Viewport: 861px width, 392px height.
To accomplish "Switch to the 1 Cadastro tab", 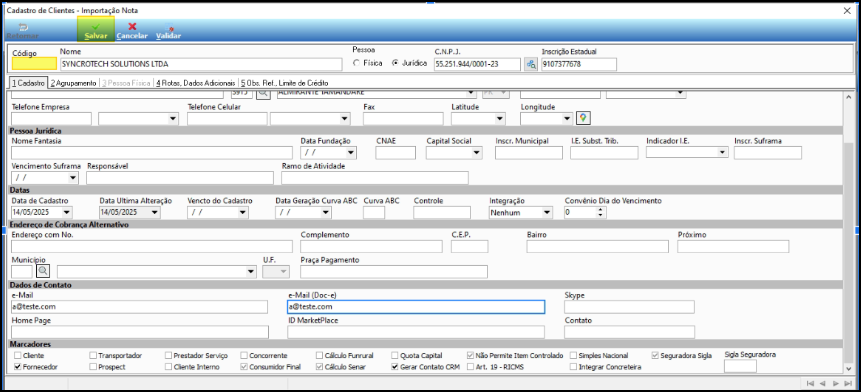I will click(x=29, y=83).
